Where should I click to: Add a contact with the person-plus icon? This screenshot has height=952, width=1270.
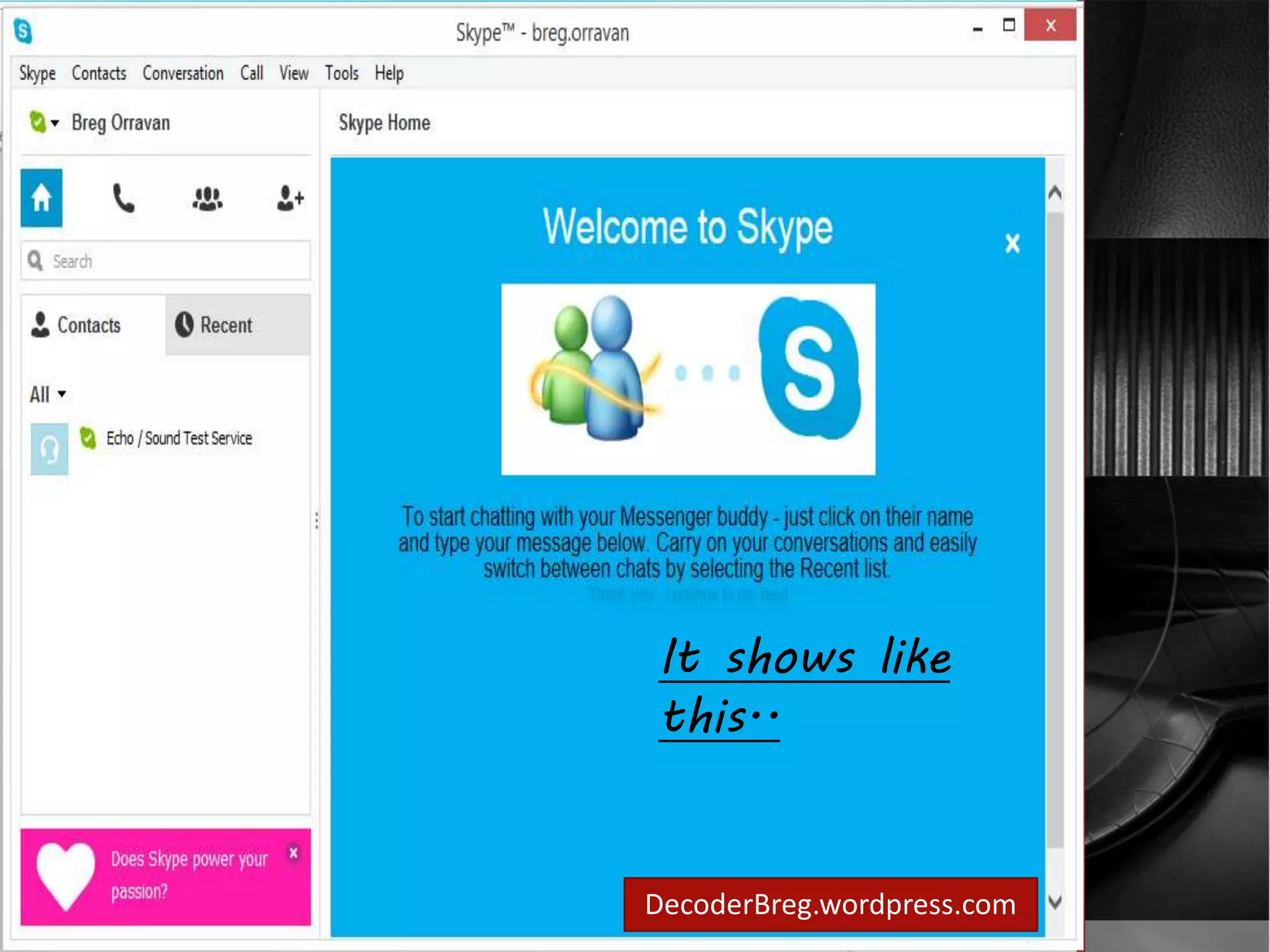[x=290, y=198]
